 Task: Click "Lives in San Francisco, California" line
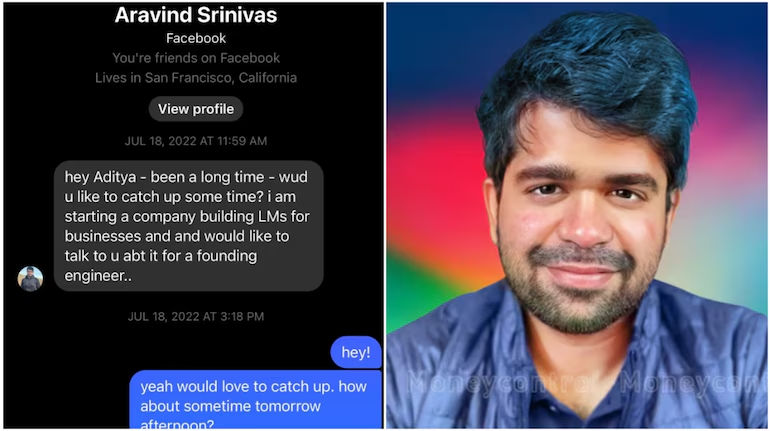[196, 78]
